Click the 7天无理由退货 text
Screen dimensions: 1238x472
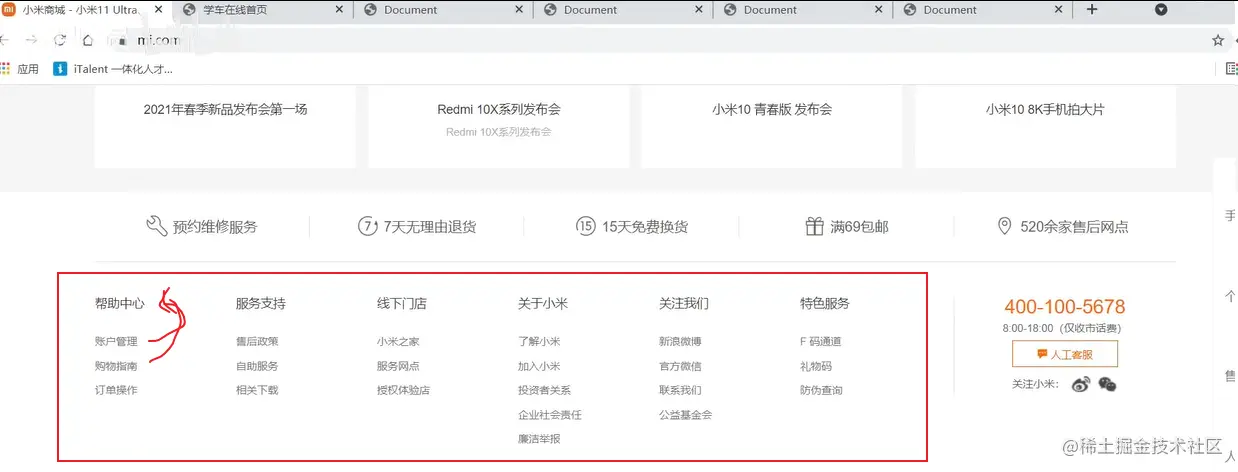tap(430, 227)
